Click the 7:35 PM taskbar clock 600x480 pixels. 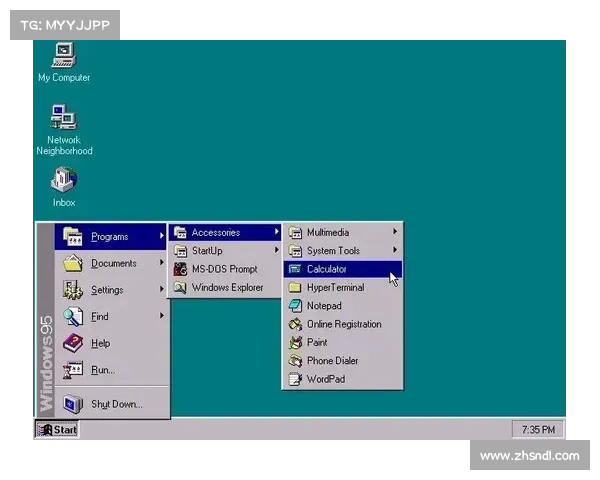538,430
